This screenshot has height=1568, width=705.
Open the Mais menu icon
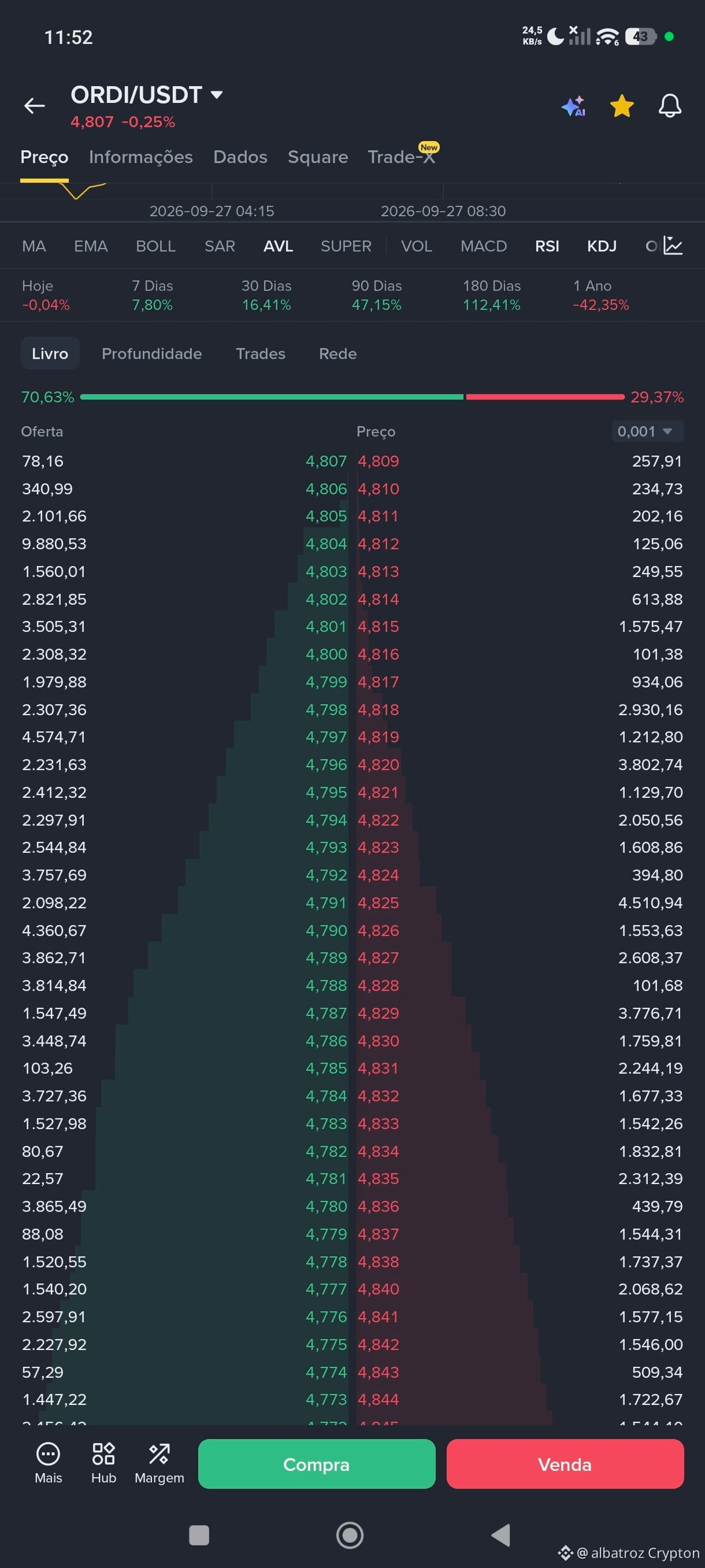click(x=48, y=1454)
